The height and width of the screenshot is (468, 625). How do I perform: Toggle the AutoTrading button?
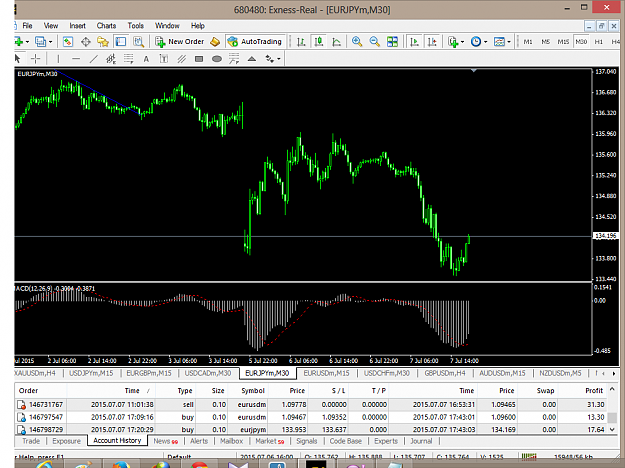tap(255, 41)
